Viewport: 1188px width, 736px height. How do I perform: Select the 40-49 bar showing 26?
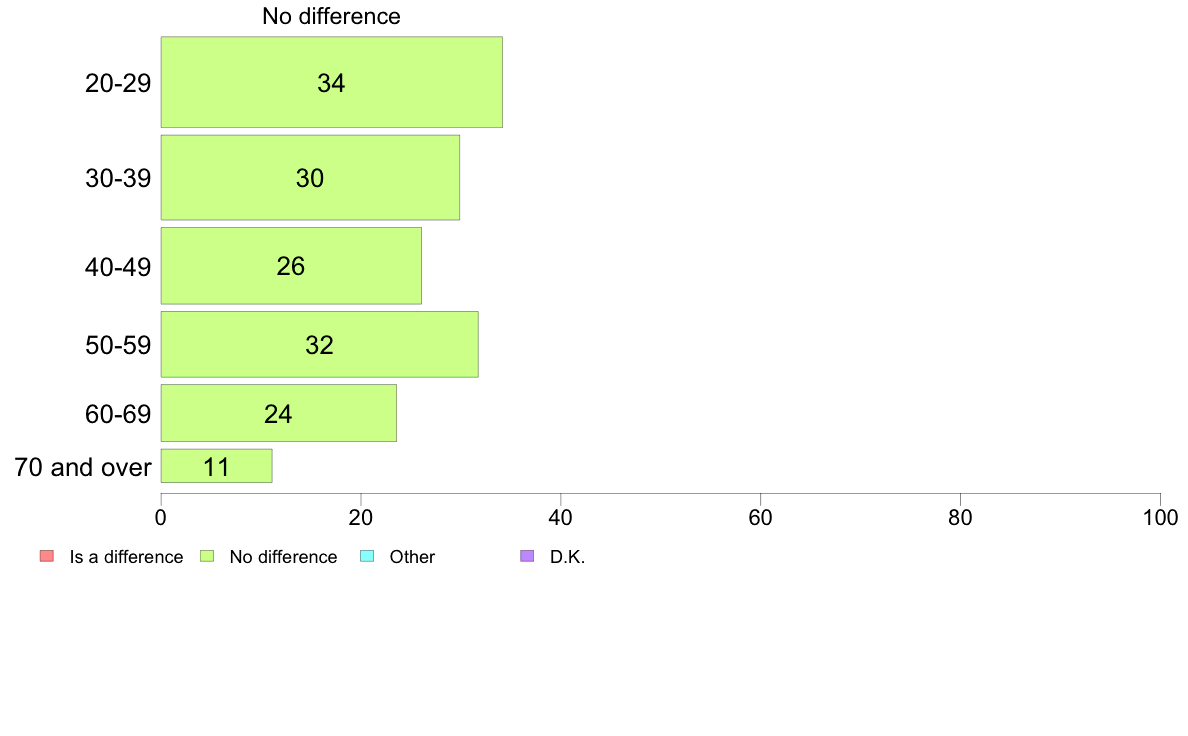coord(291,266)
